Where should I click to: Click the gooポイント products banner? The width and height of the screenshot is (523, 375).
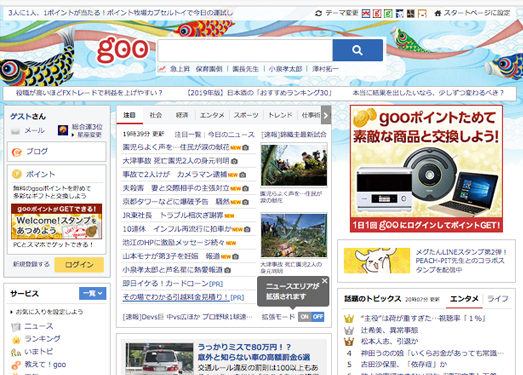[426, 169]
